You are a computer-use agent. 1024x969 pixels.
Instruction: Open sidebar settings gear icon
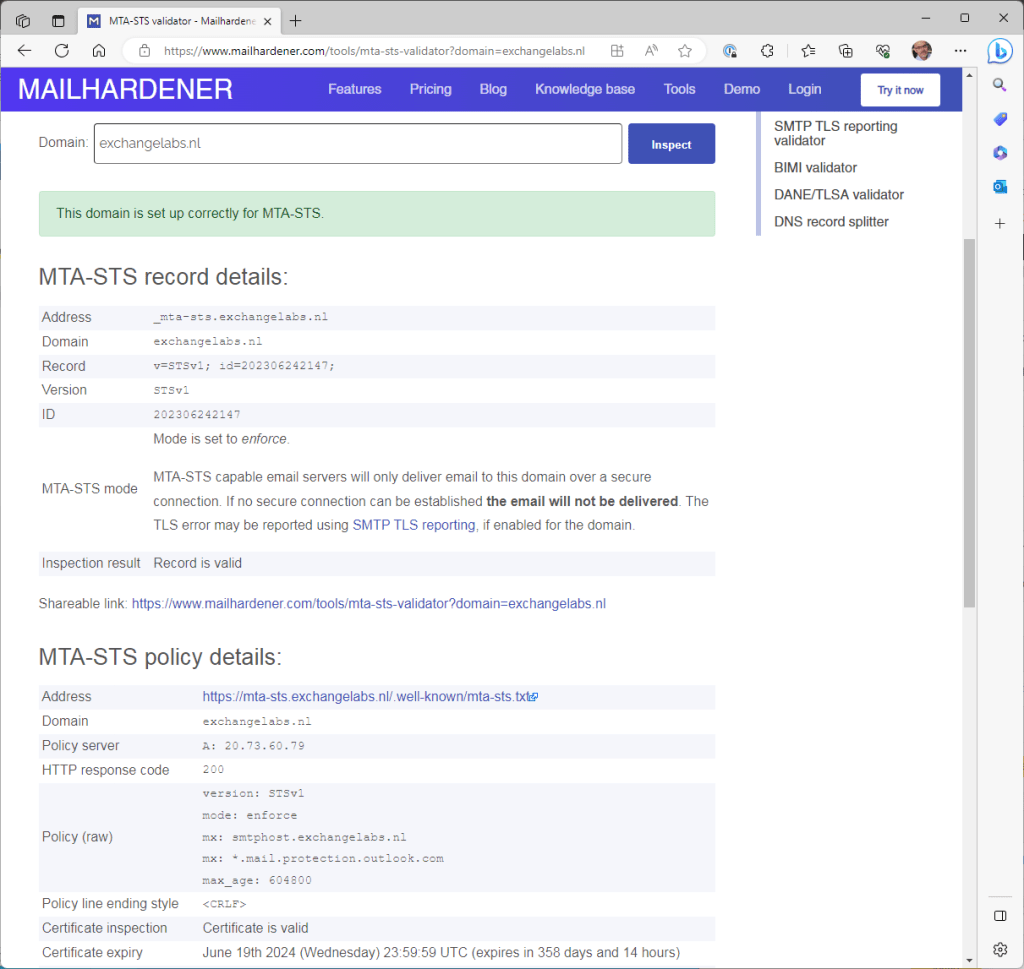999,949
